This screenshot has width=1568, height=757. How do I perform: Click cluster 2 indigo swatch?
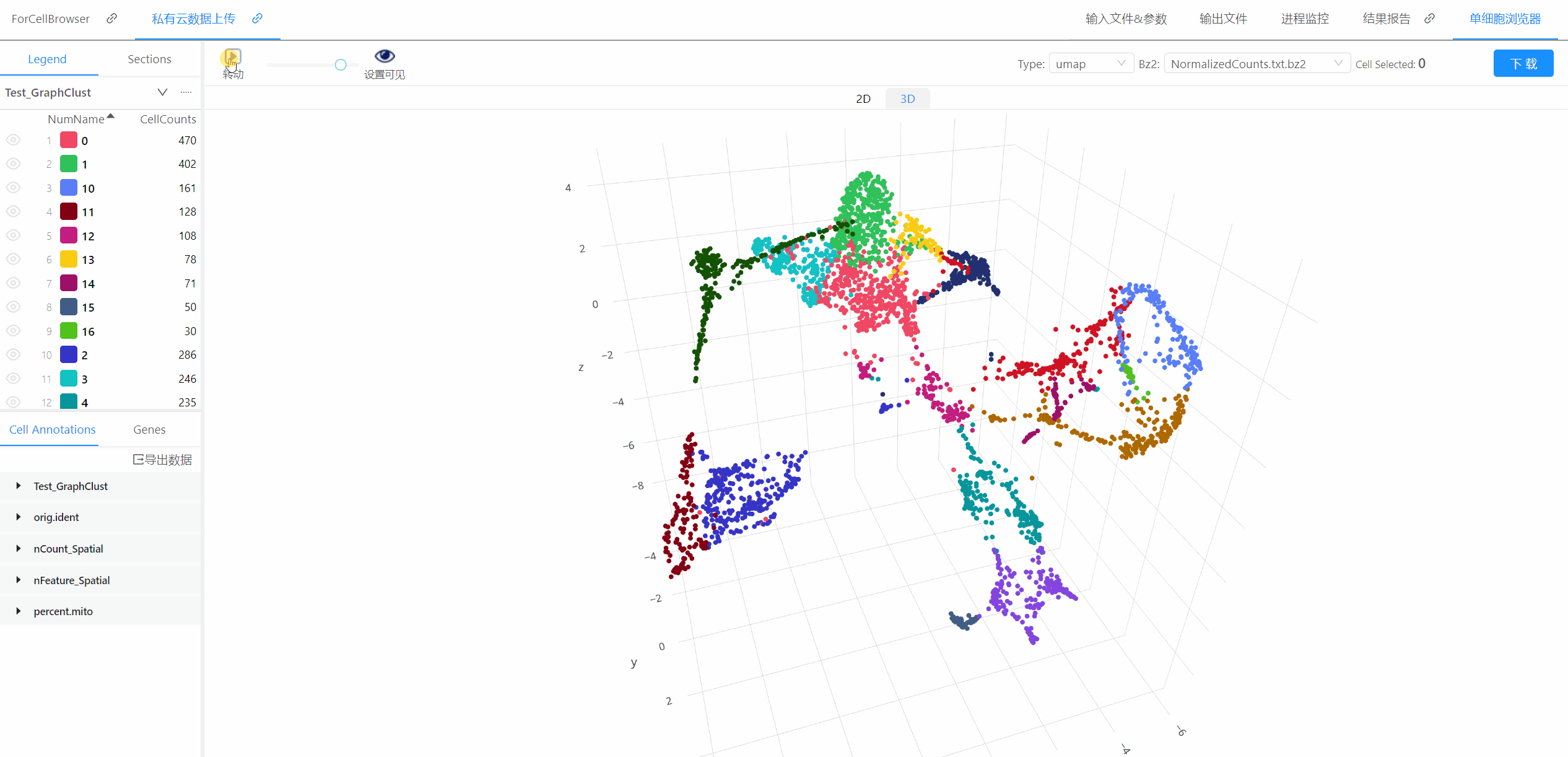pyautogui.click(x=69, y=354)
